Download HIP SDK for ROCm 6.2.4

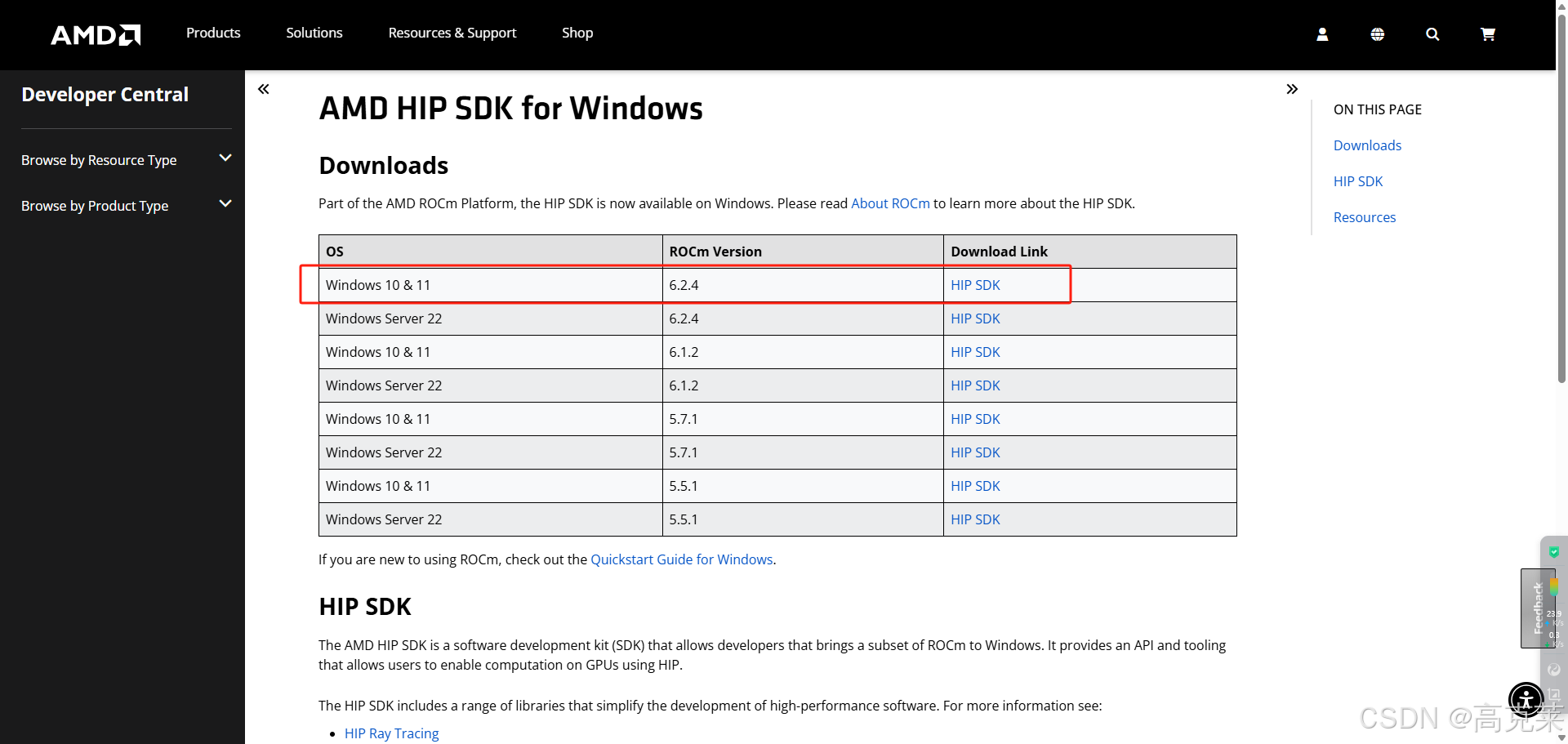pyautogui.click(x=975, y=284)
